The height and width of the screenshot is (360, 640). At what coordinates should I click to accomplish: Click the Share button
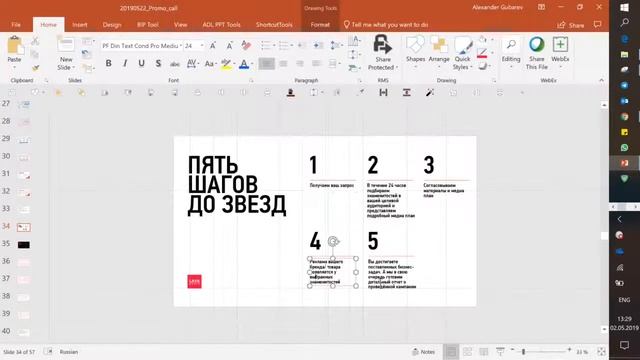pos(571,25)
